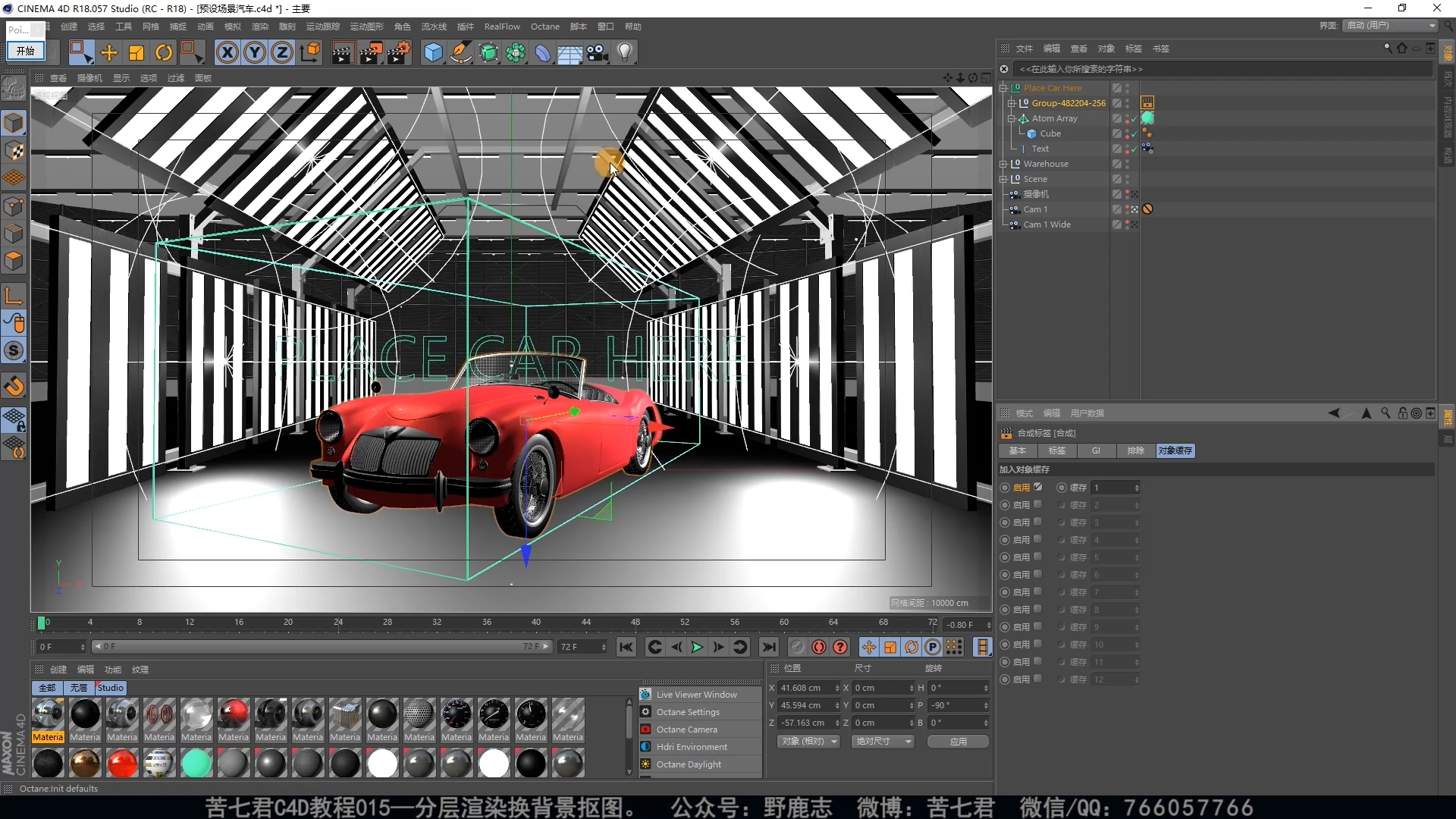Screen dimensions: 1456x819
Task: Click the X-axis lock icon
Action: [x=227, y=52]
